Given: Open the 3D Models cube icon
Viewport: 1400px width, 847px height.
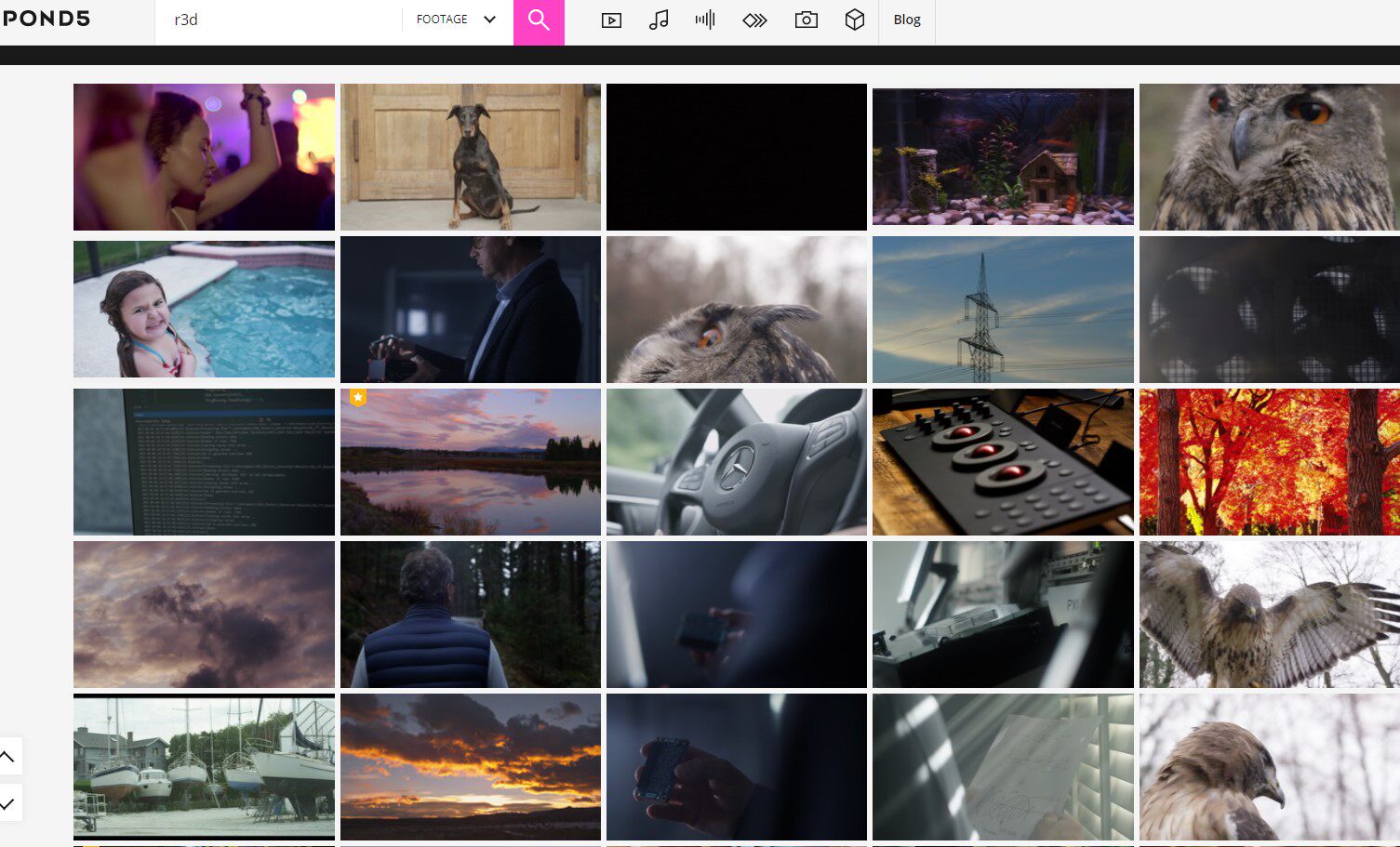Looking at the screenshot, I should pos(855,19).
